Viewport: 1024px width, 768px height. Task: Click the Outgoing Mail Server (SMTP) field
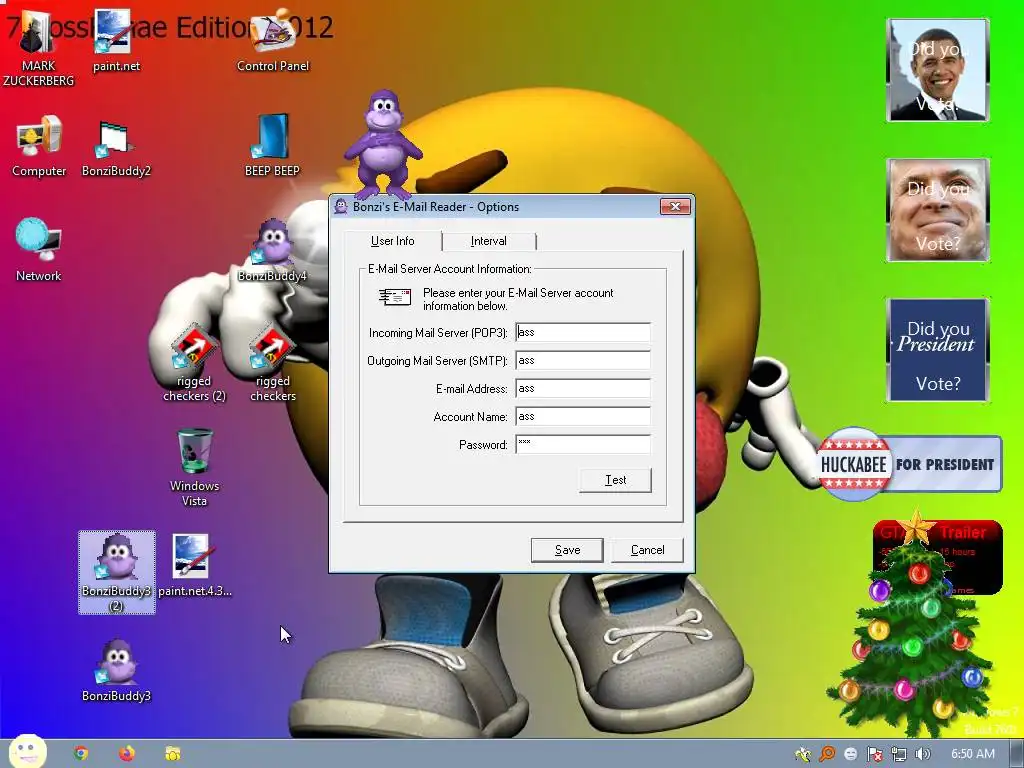(583, 360)
